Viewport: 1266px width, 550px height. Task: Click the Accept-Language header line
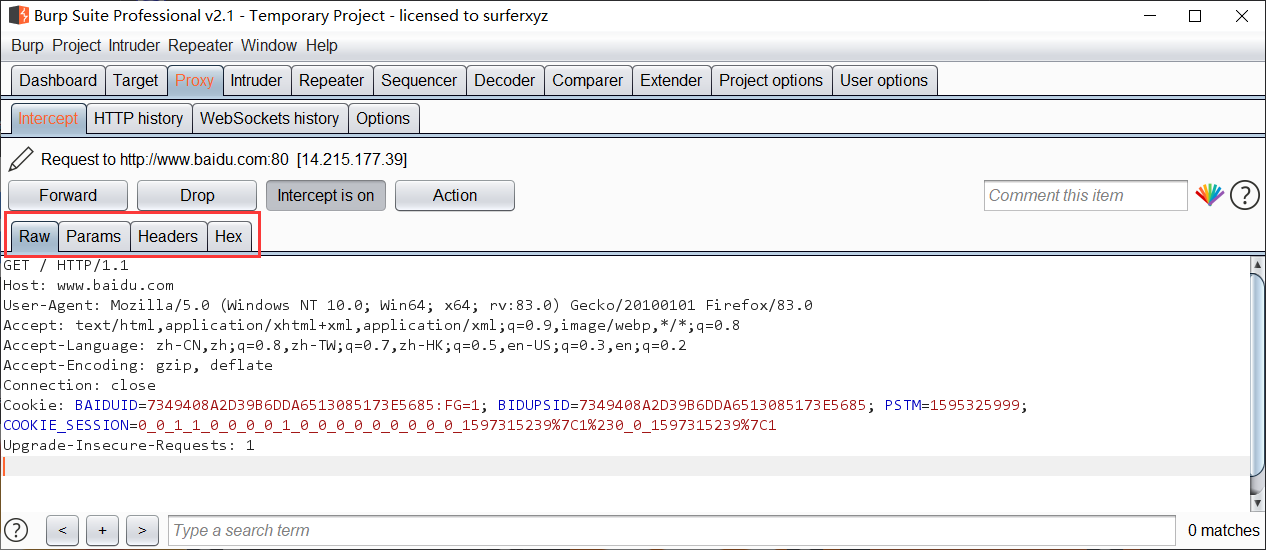click(345, 345)
